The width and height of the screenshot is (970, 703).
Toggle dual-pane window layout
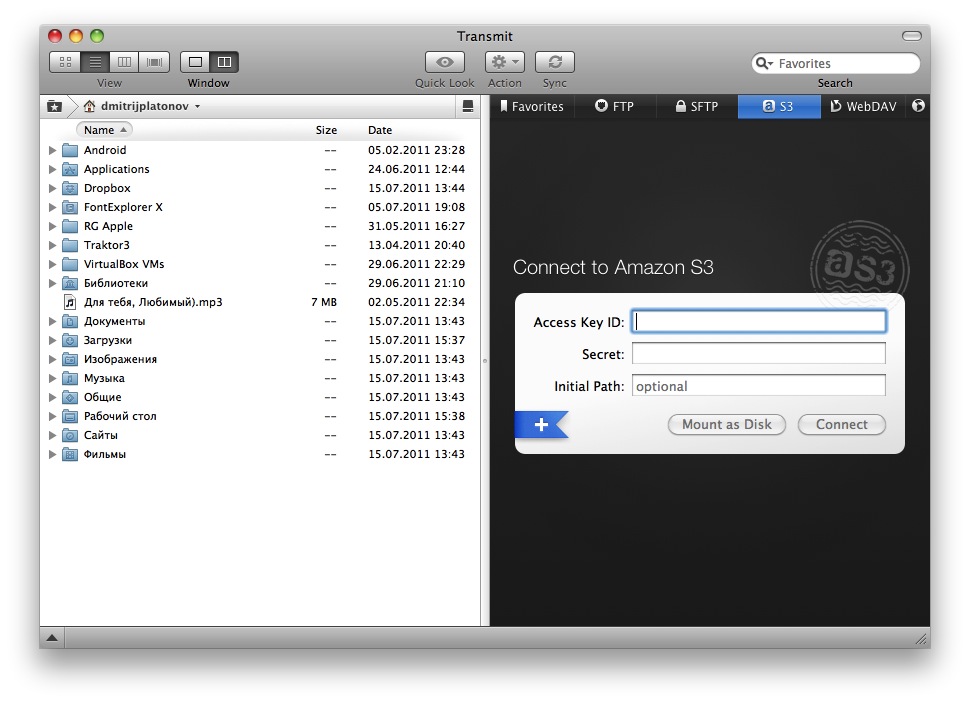224,62
